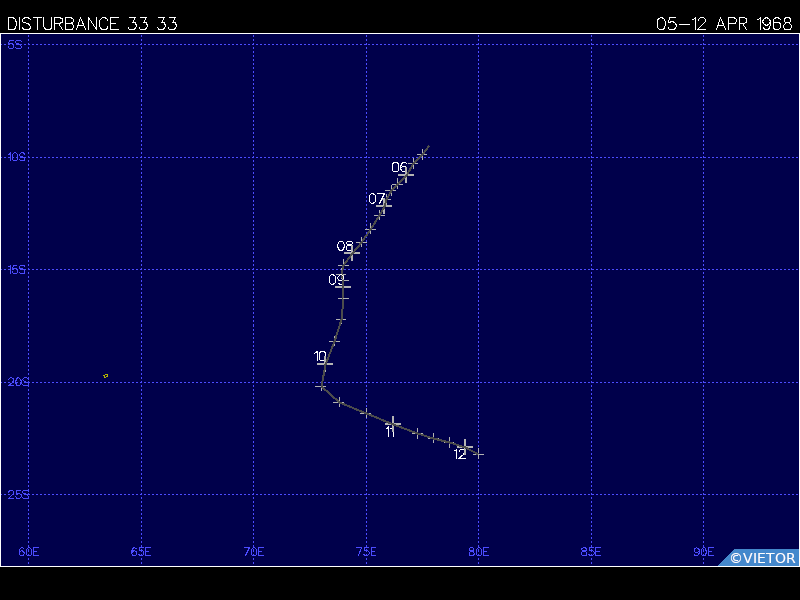Click the VIETOR copyright badge

pos(759,558)
